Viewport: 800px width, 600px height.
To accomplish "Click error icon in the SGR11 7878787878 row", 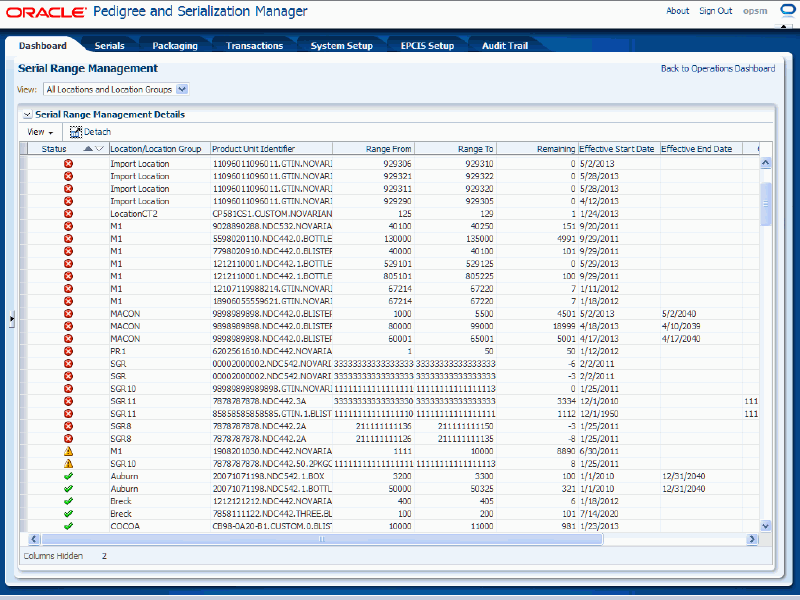I will 68,401.
